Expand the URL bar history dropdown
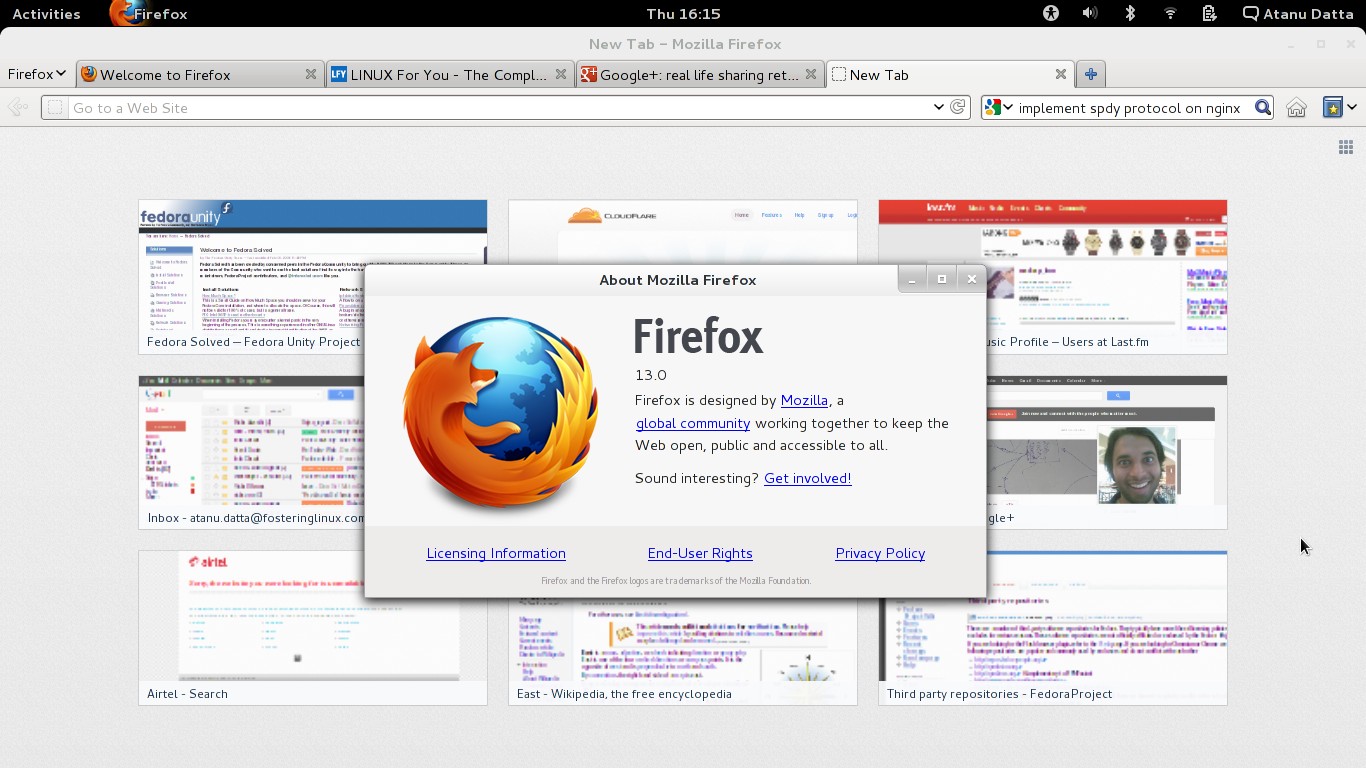1366x768 pixels. click(x=938, y=107)
